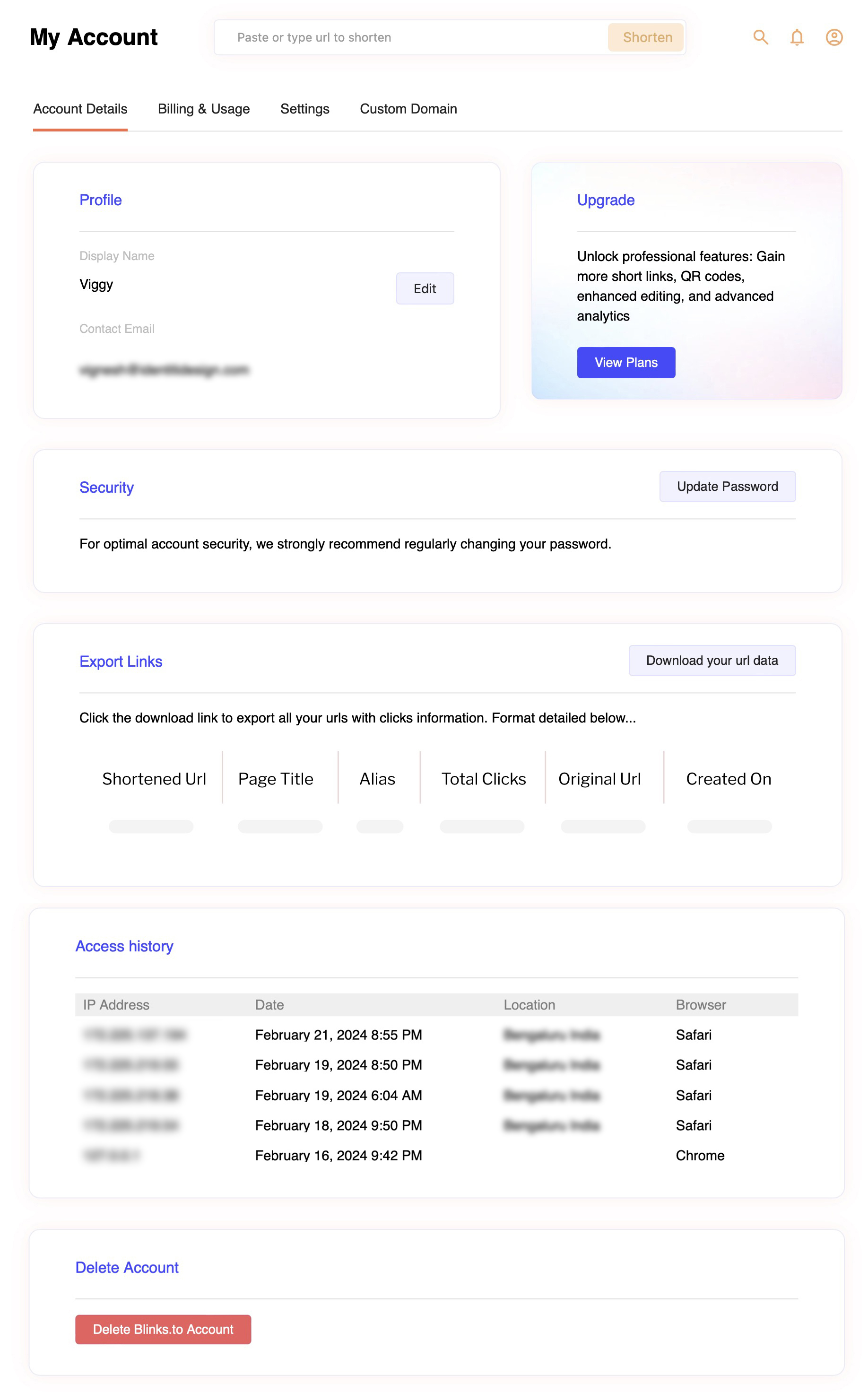The width and height of the screenshot is (868, 1393).
Task: Select the February 21, 2024 access entry
Action: [338, 1035]
